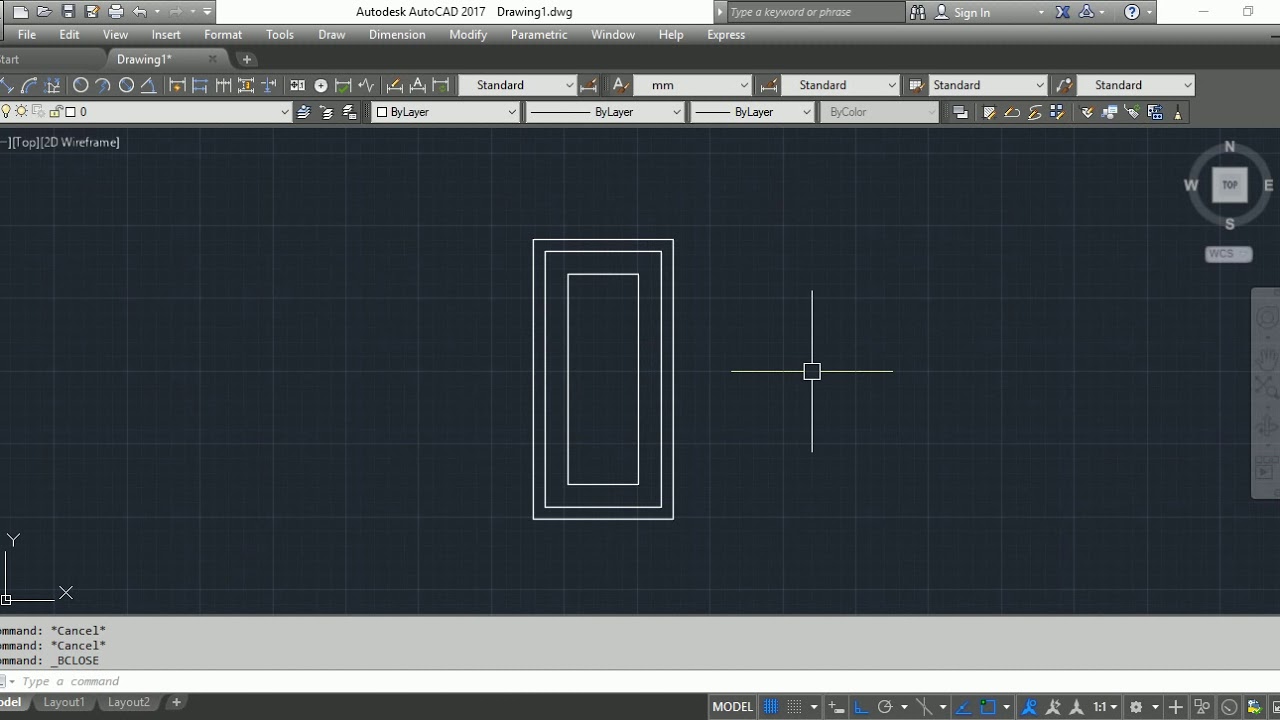1280x720 pixels.
Task: Open the File menu
Action: tap(27, 34)
